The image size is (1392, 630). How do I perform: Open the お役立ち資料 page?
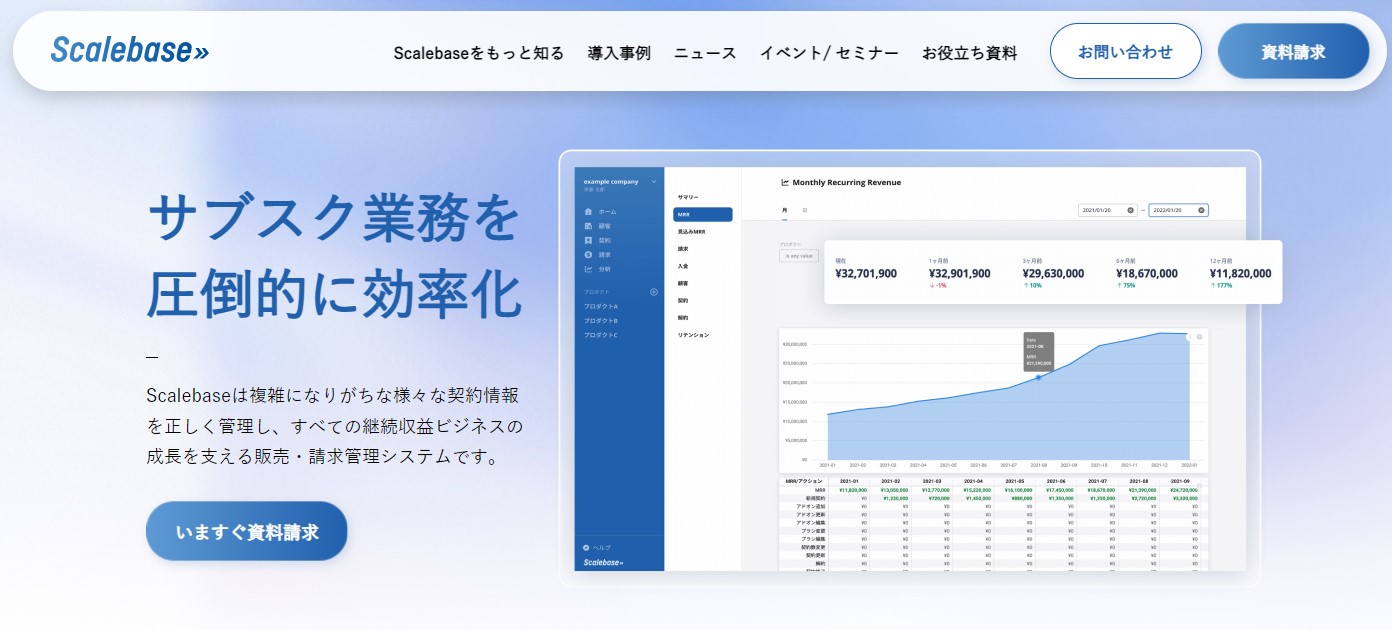pos(969,53)
